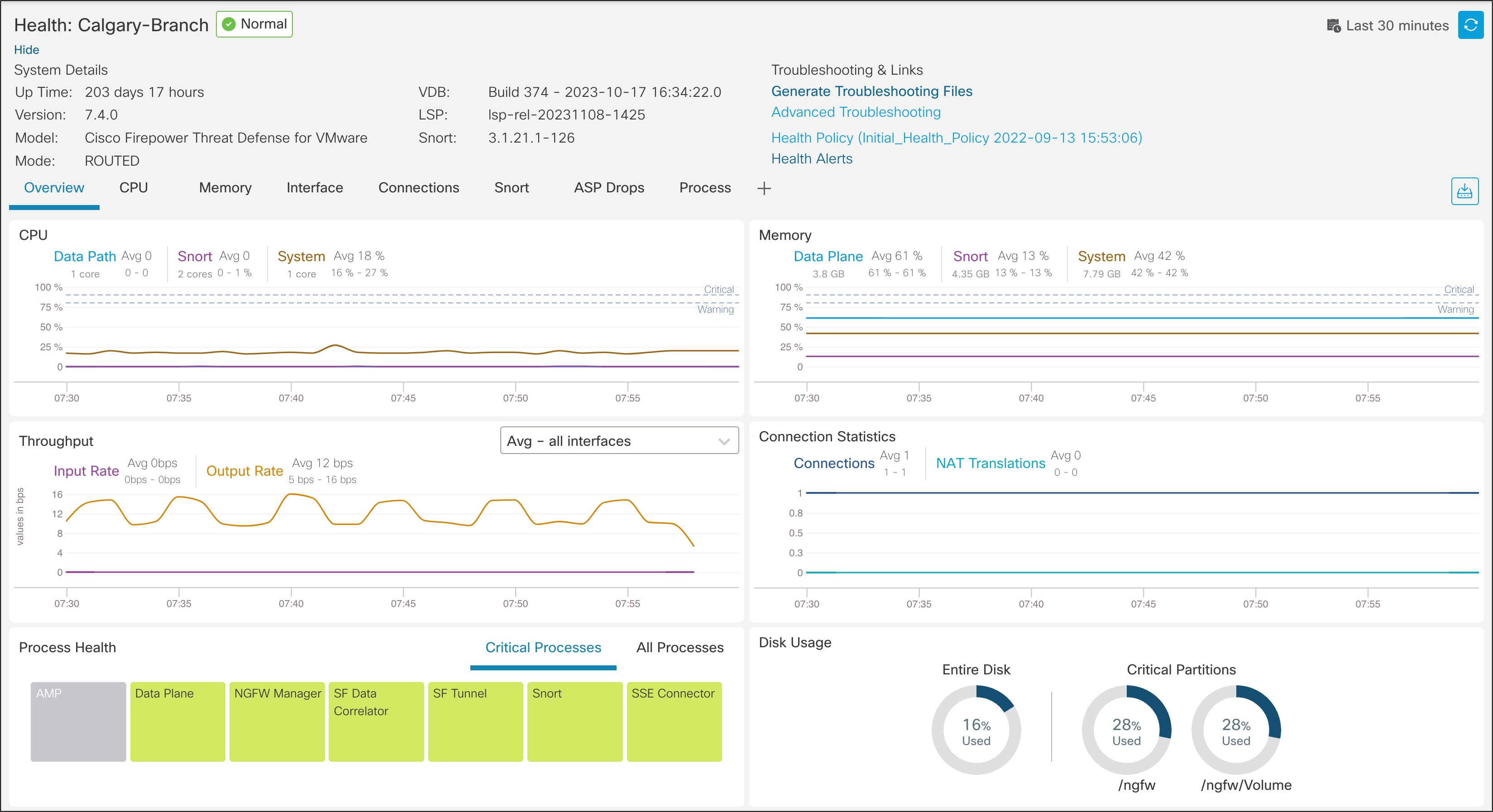This screenshot has height=812, width=1493.
Task: Click the calendar time range icon
Action: point(1333,25)
